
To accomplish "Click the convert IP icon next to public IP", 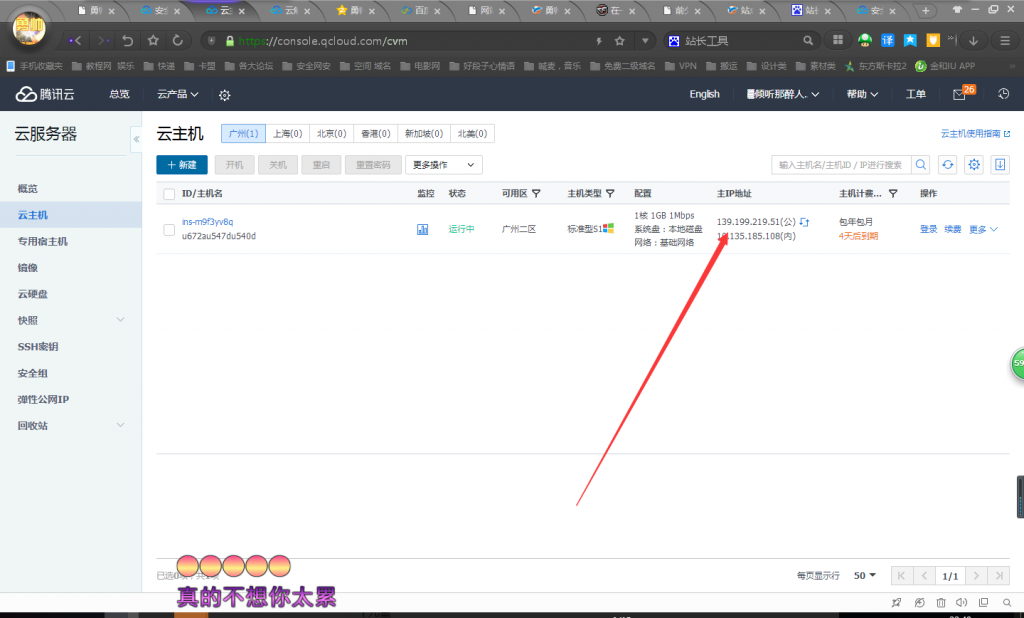I will click(804, 221).
